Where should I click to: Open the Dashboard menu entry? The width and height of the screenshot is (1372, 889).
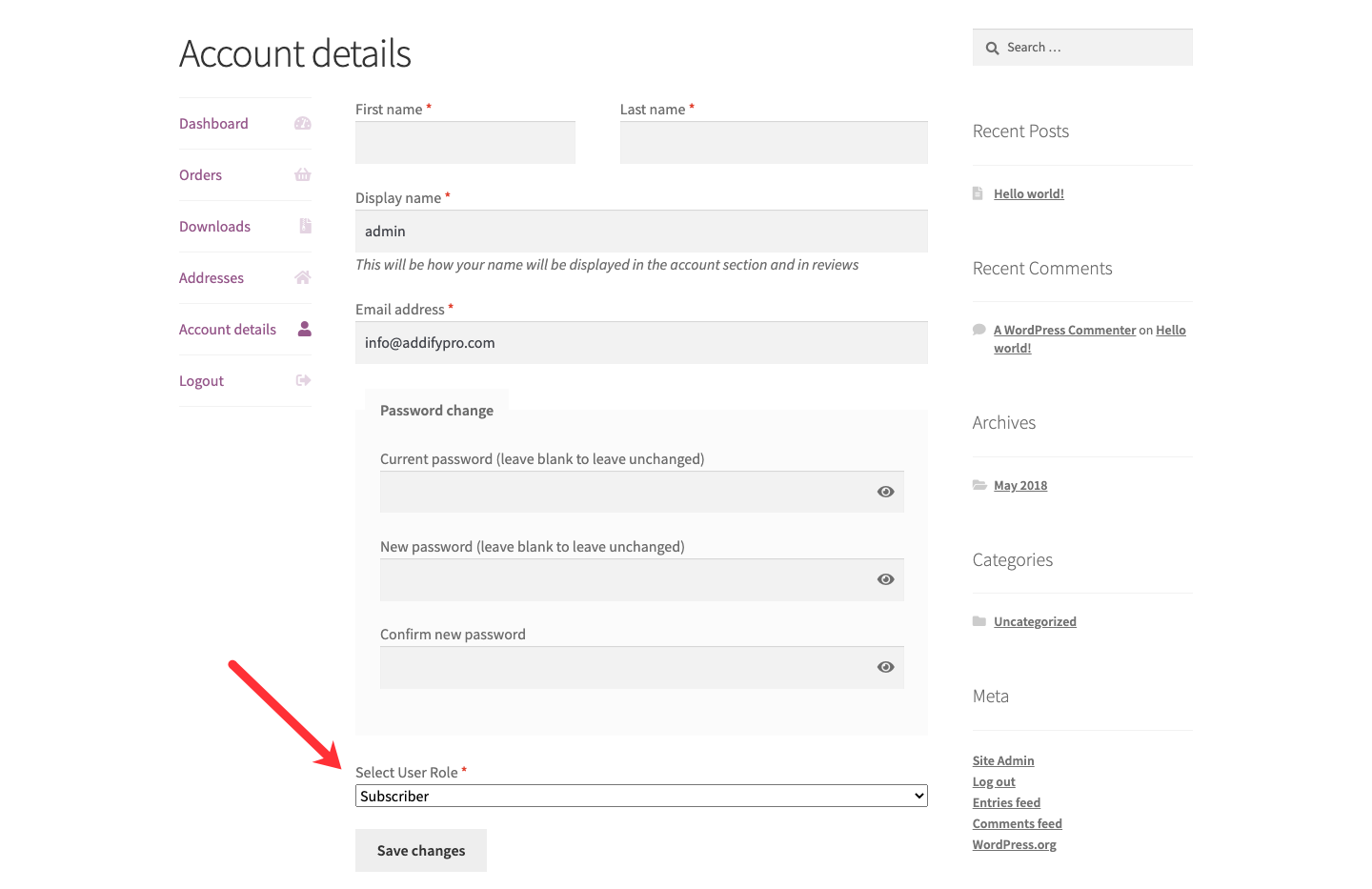point(212,123)
